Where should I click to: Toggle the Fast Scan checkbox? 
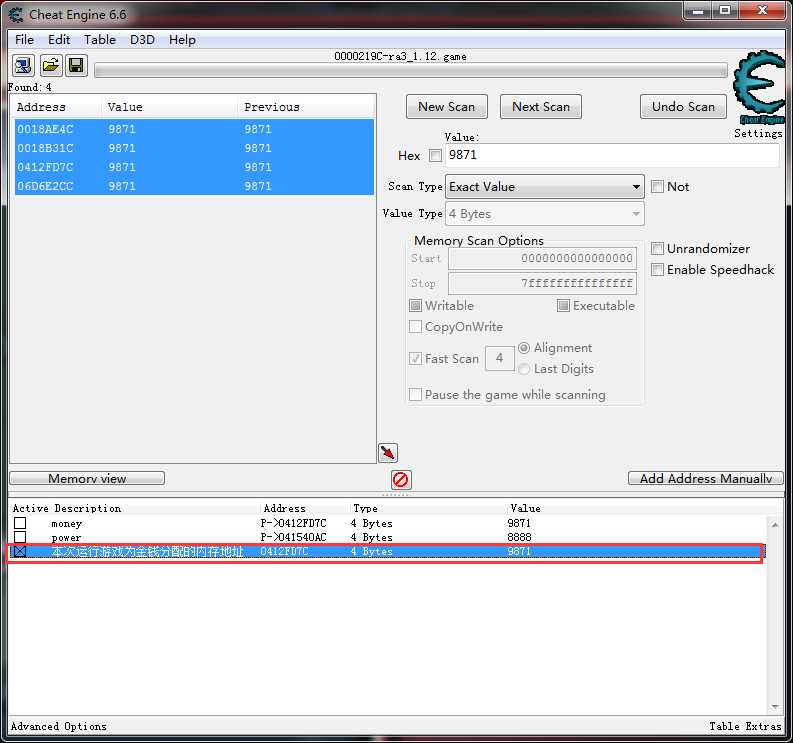click(415, 359)
